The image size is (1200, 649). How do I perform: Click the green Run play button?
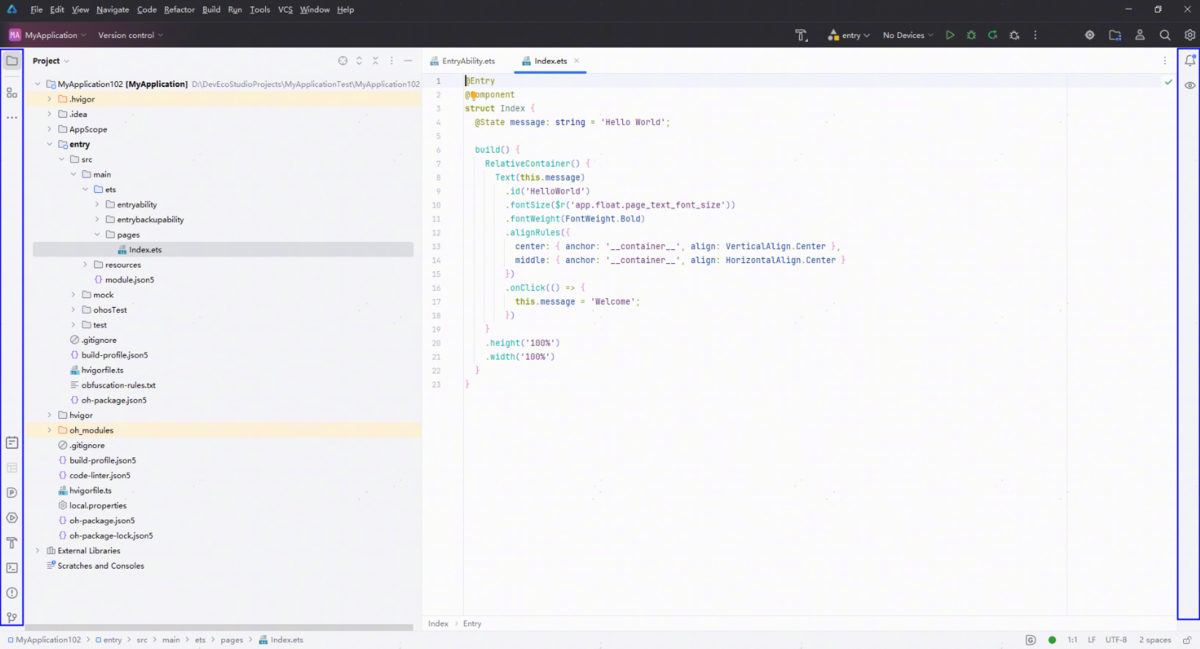coord(950,35)
